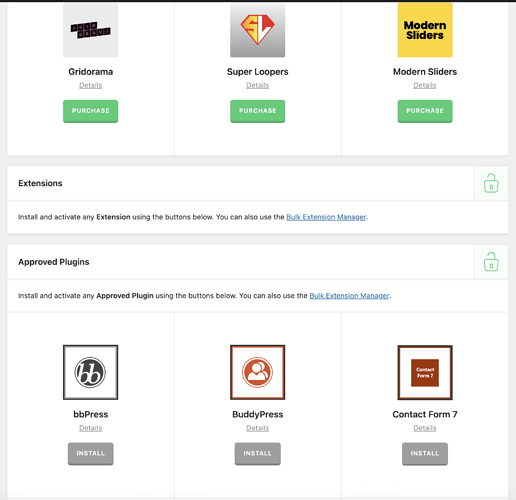View Details for Modern Sliders
516x500 pixels.
[x=425, y=85]
